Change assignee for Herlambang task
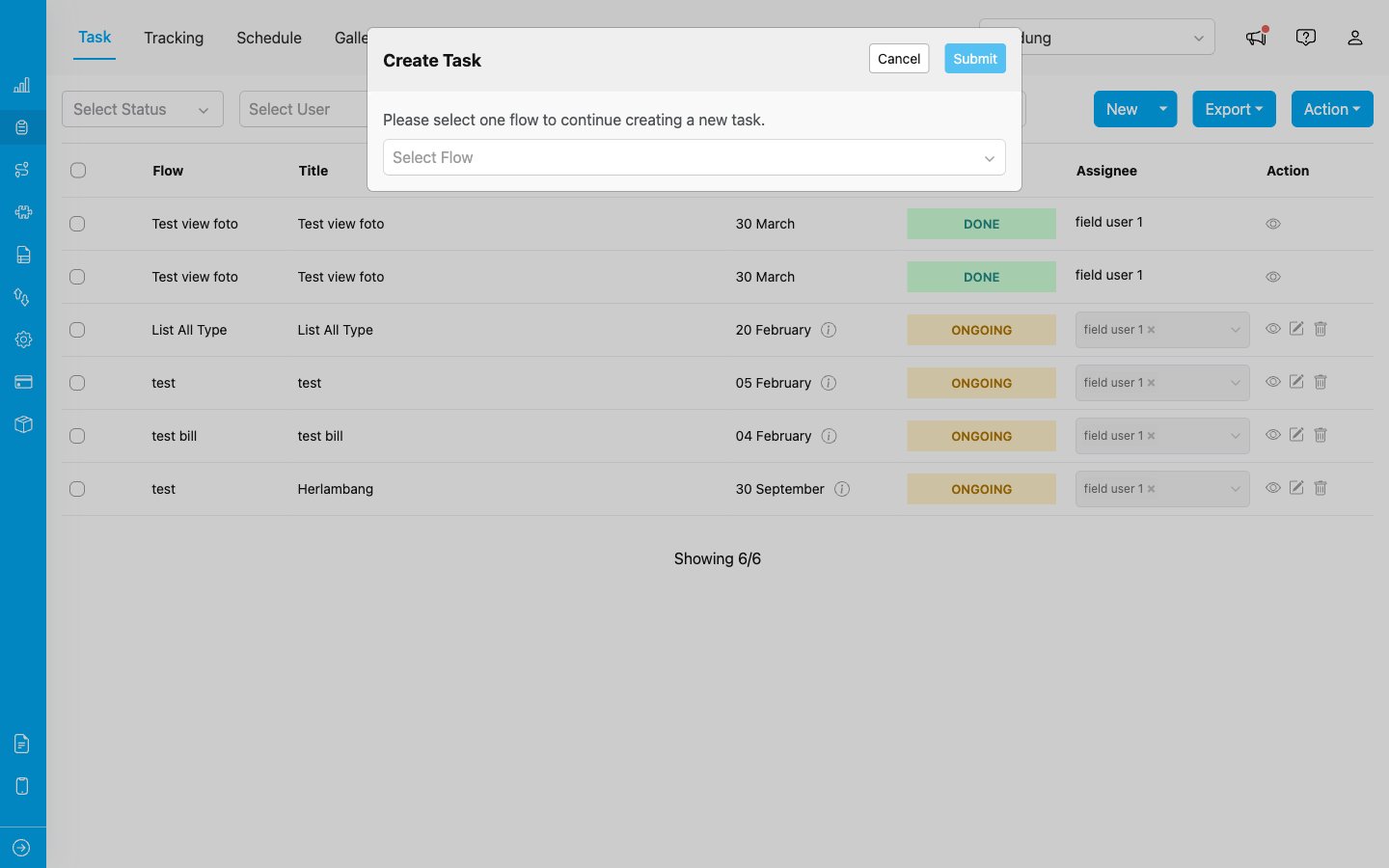This screenshot has width=1389, height=868. (x=1162, y=489)
